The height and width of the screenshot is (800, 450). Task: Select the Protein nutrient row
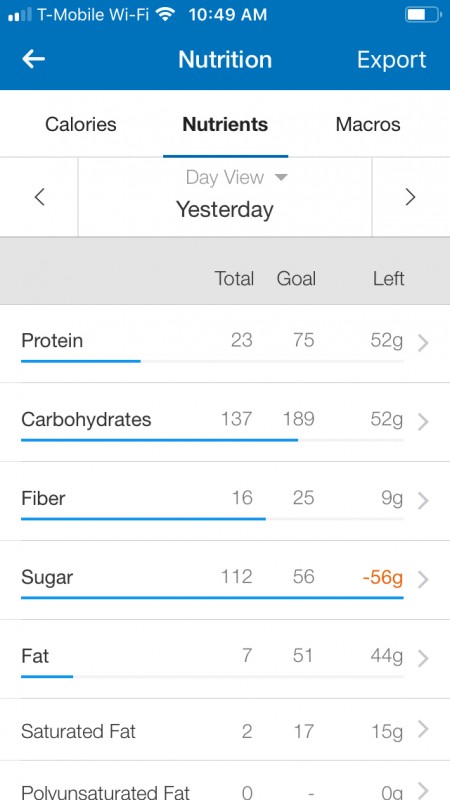(x=225, y=344)
